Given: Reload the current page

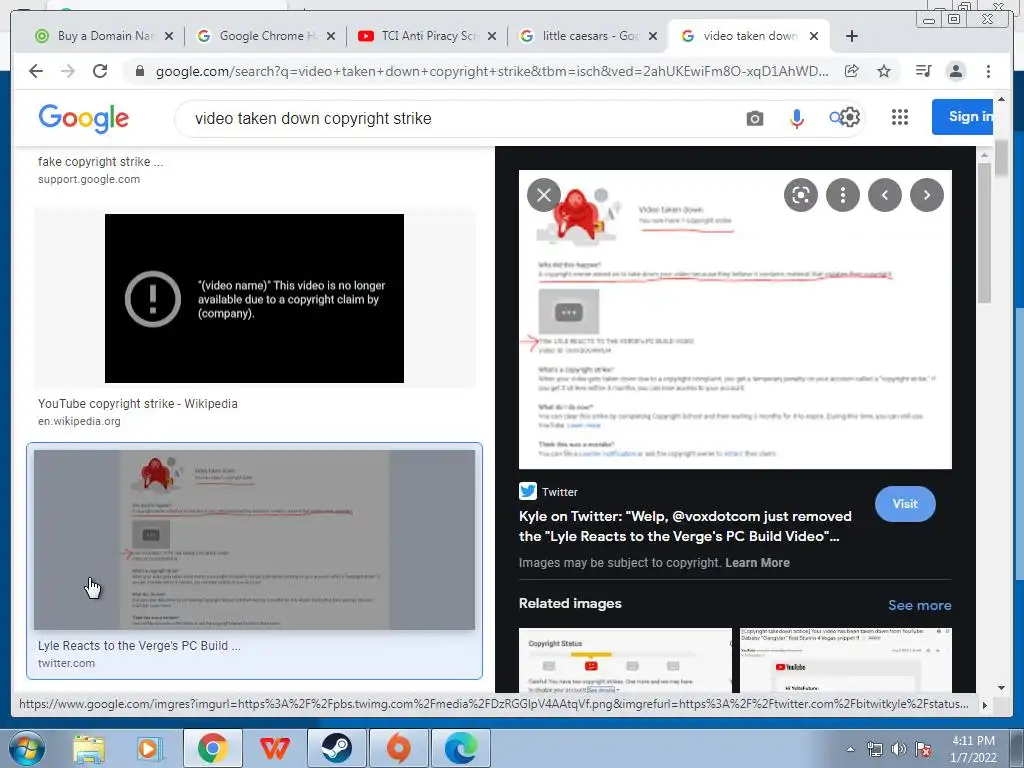Looking at the screenshot, I should coord(100,71).
